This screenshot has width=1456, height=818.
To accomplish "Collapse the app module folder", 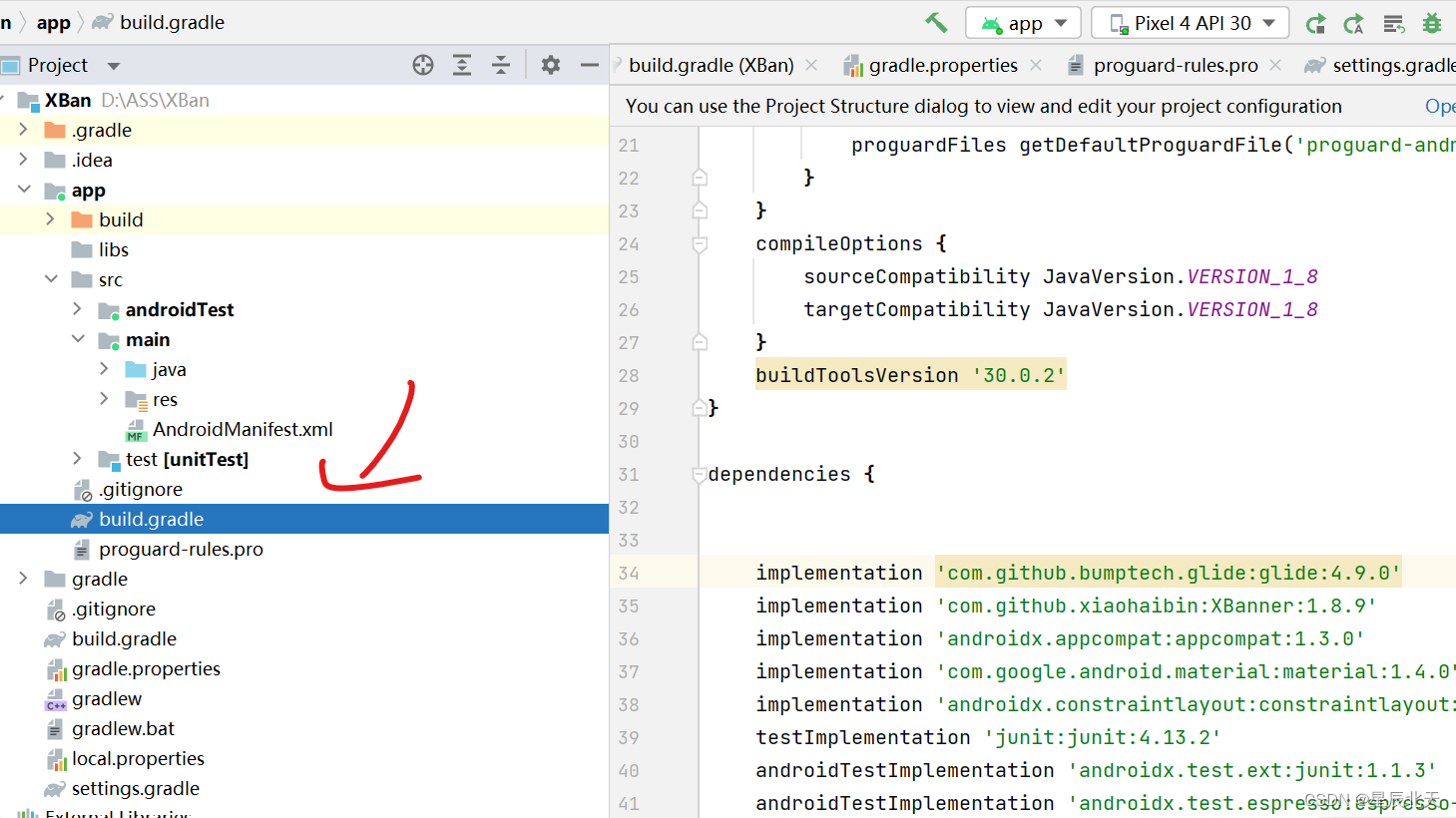I will point(24,190).
